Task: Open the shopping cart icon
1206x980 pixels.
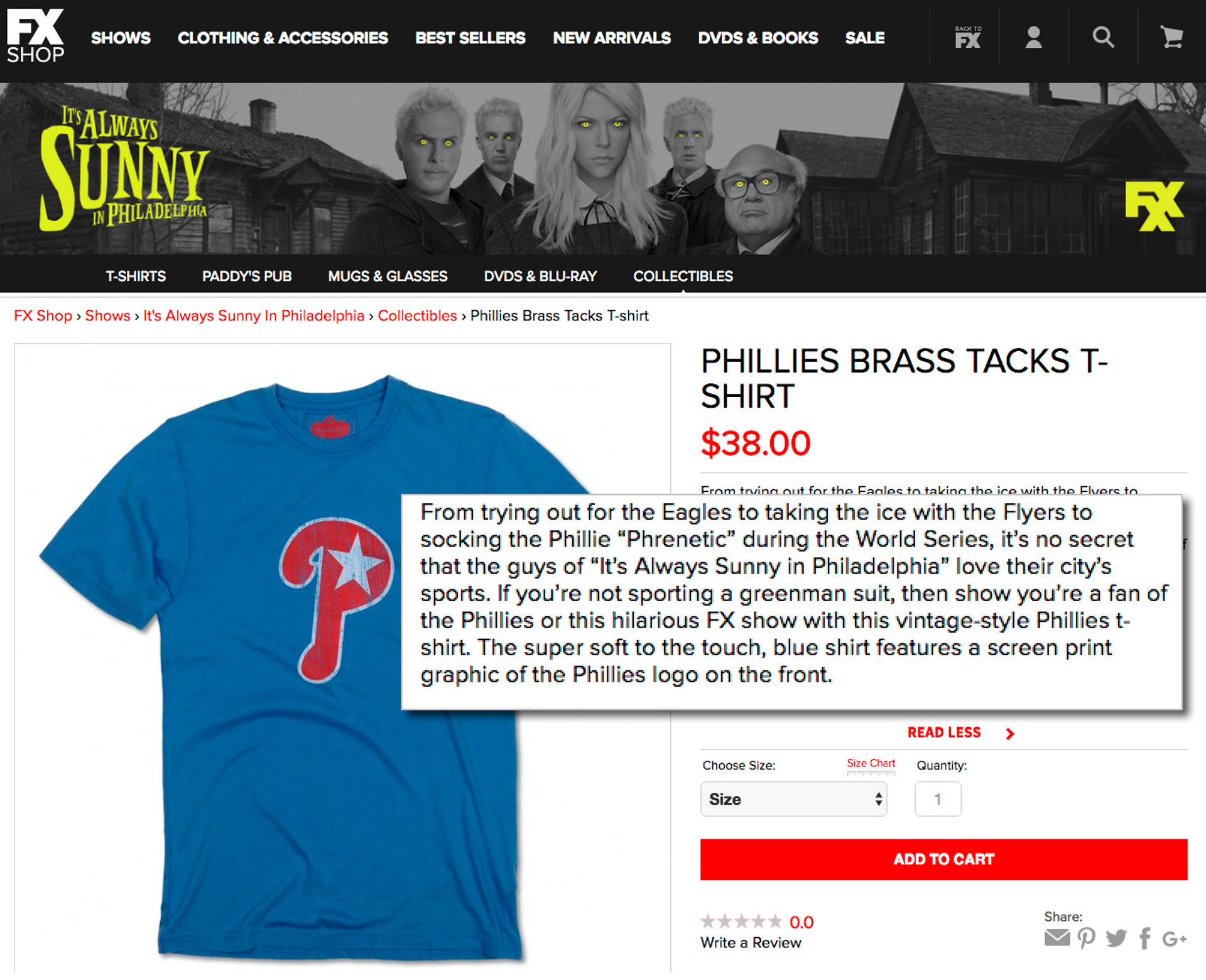Action: tap(1171, 38)
